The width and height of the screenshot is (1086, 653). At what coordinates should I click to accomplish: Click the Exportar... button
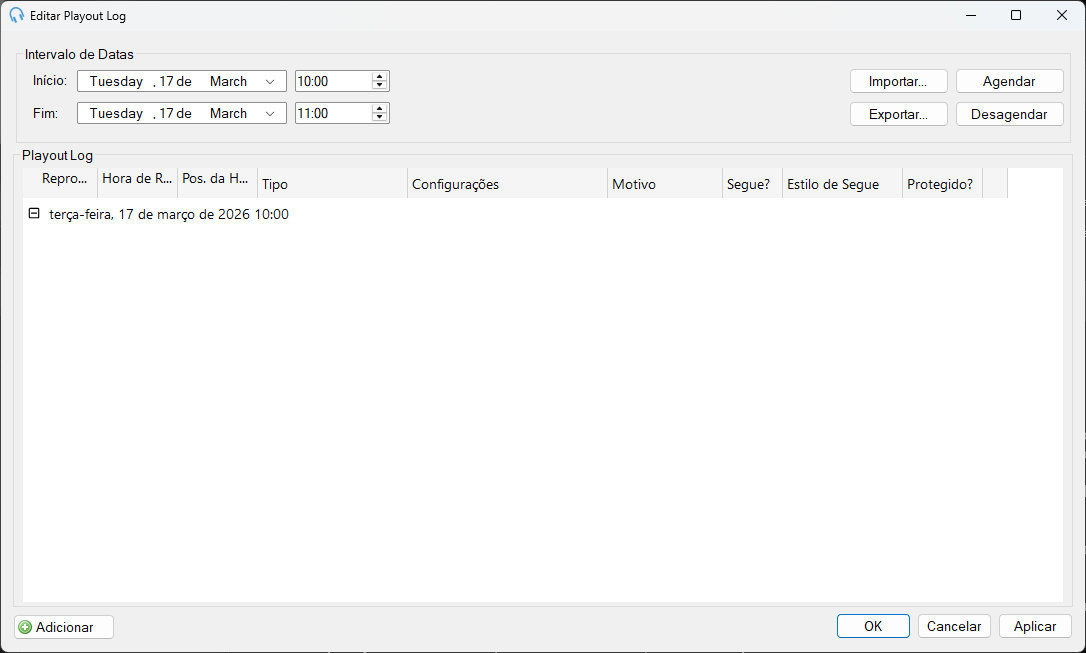[898, 114]
